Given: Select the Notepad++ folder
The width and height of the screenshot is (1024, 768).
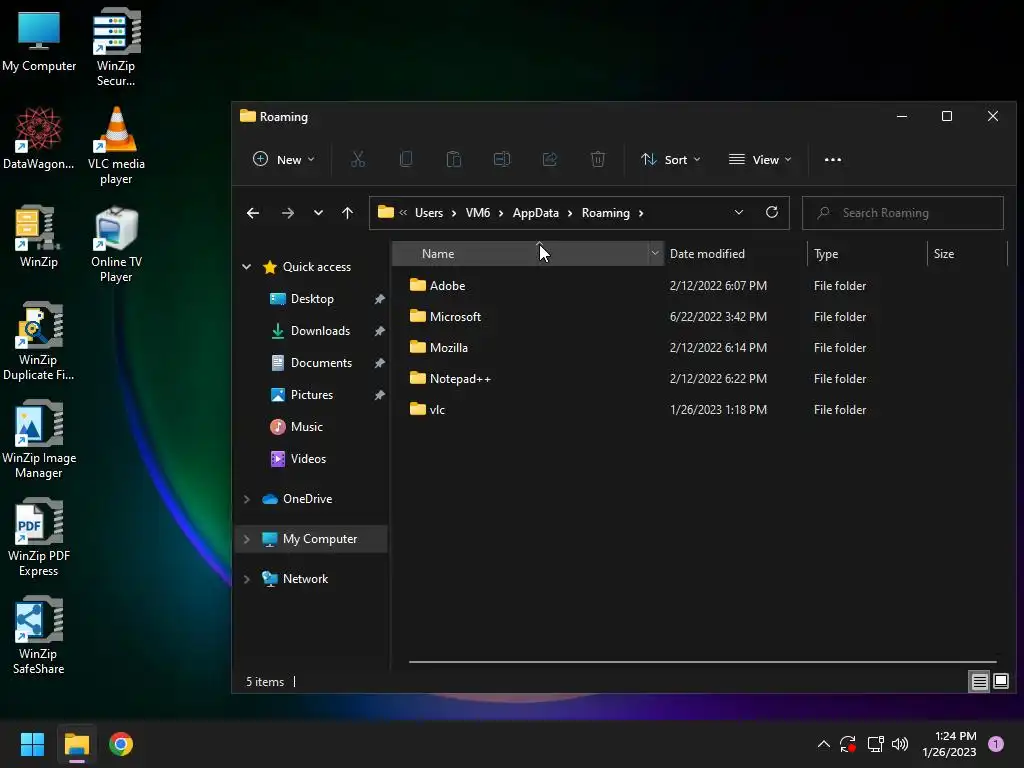Looking at the screenshot, I should (x=460, y=378).
